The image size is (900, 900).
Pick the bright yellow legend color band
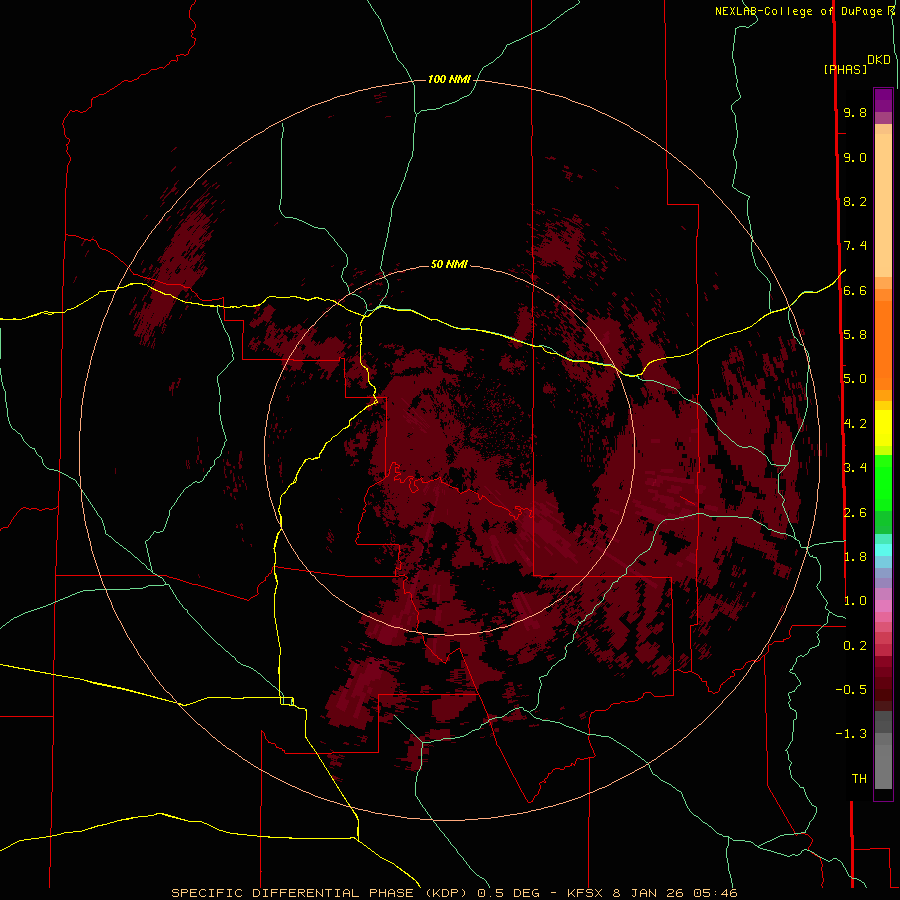pyautogui.click(x=883, y=428)
